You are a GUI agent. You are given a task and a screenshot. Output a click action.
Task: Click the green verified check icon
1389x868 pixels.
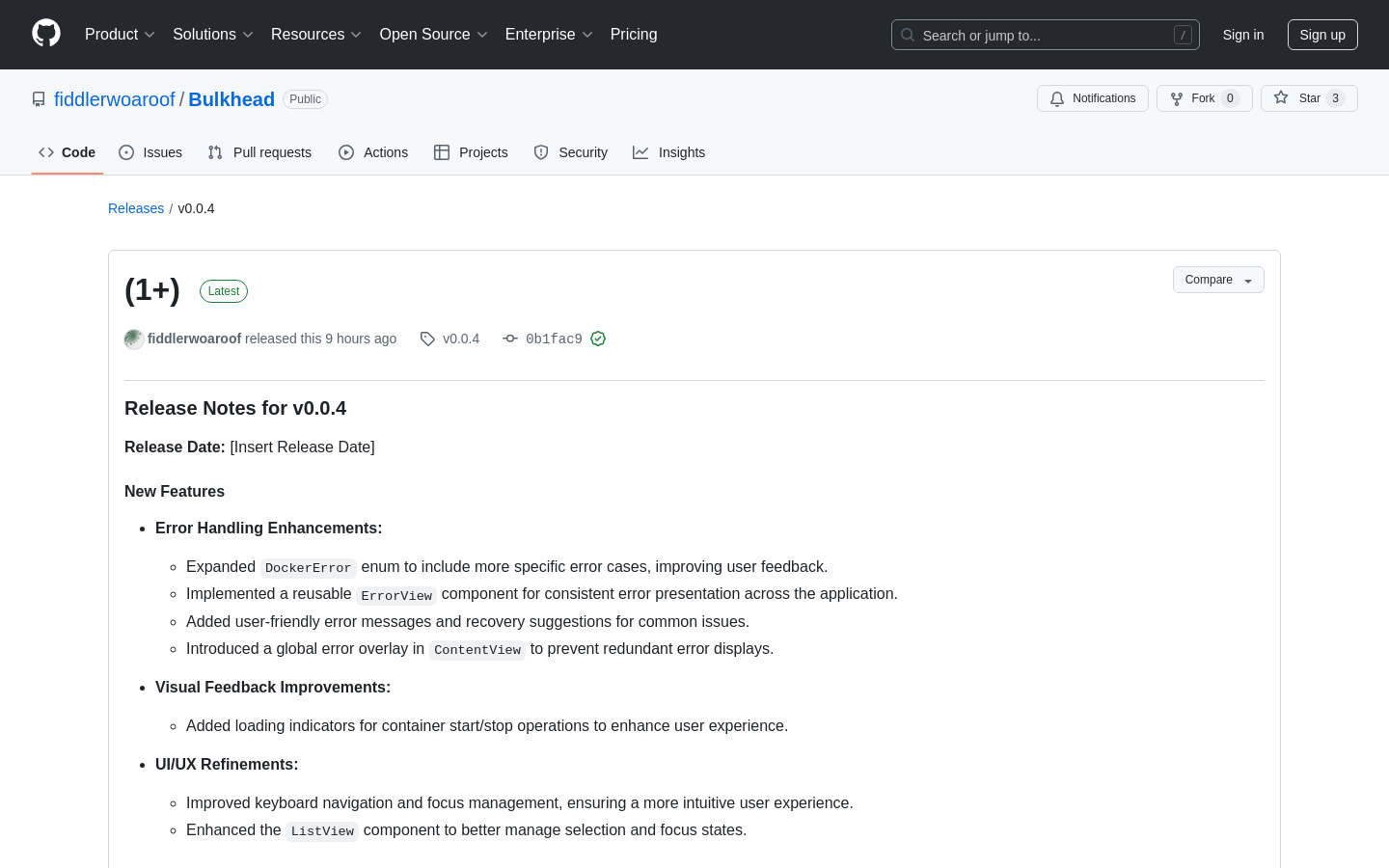[x=598, y=339]
